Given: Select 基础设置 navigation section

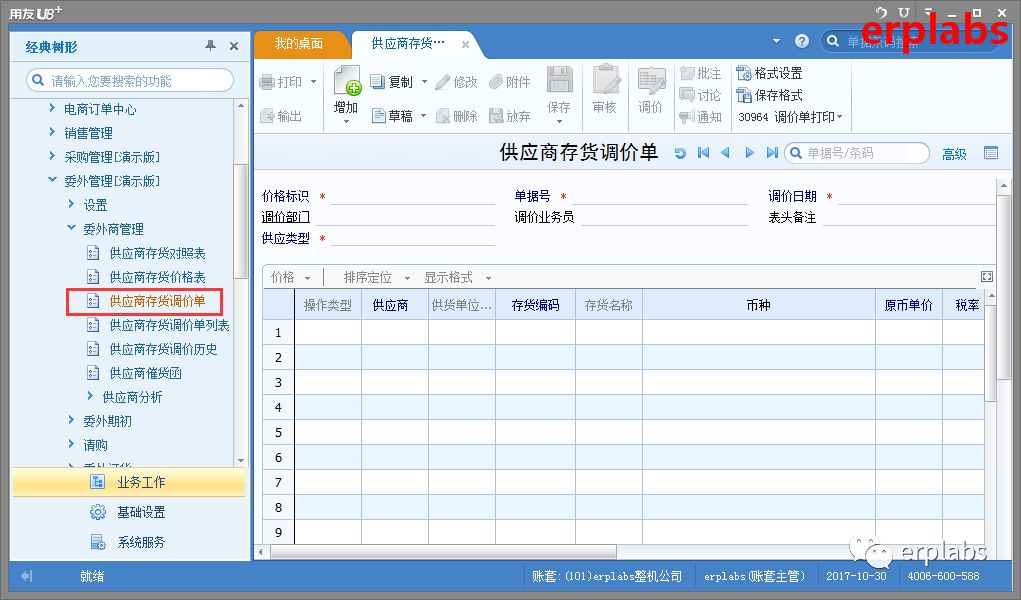Looking at the screenshot, I should [x=129, y=512].
